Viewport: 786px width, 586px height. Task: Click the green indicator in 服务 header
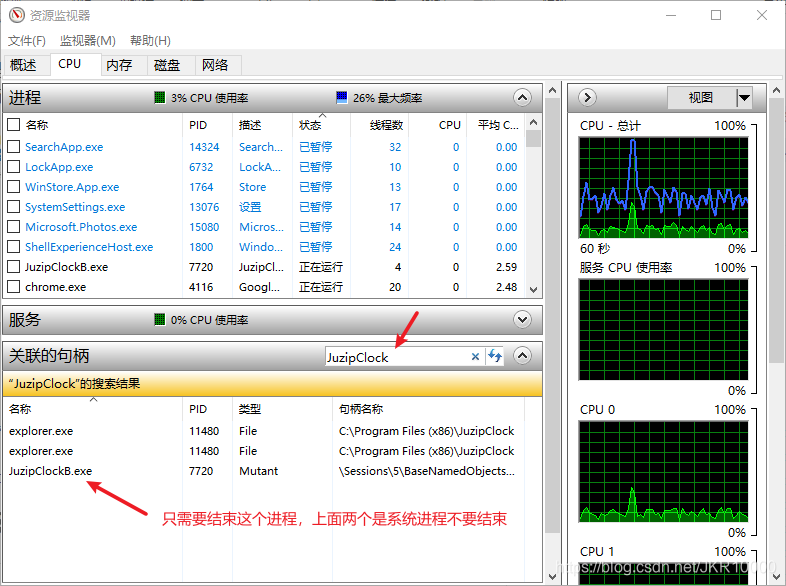(159, 319)
